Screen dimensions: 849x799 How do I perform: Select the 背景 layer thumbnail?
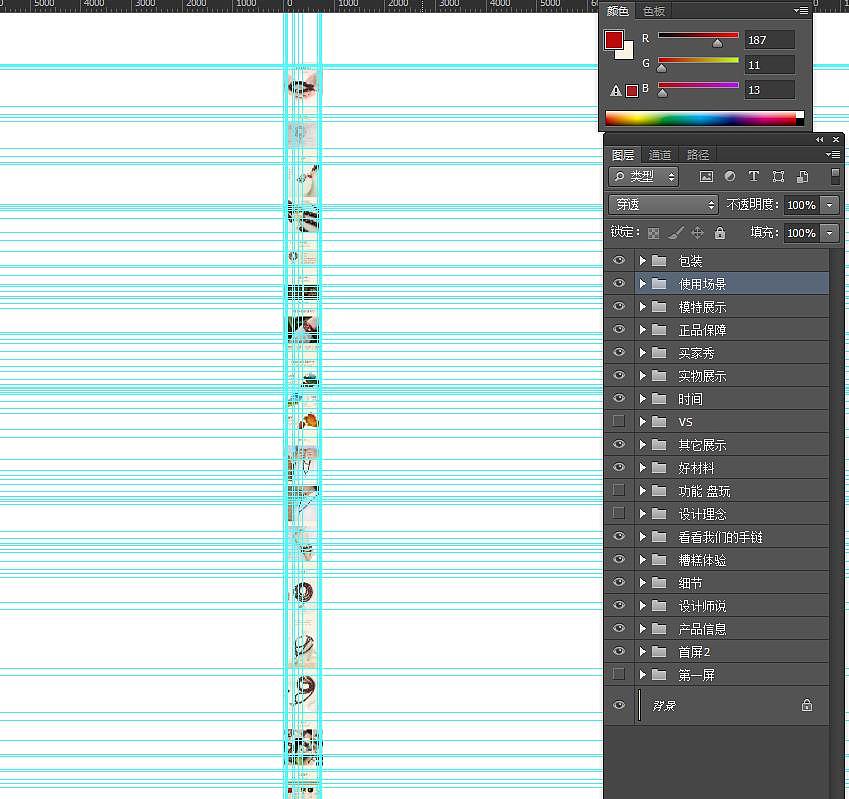(x=639, y=705)
